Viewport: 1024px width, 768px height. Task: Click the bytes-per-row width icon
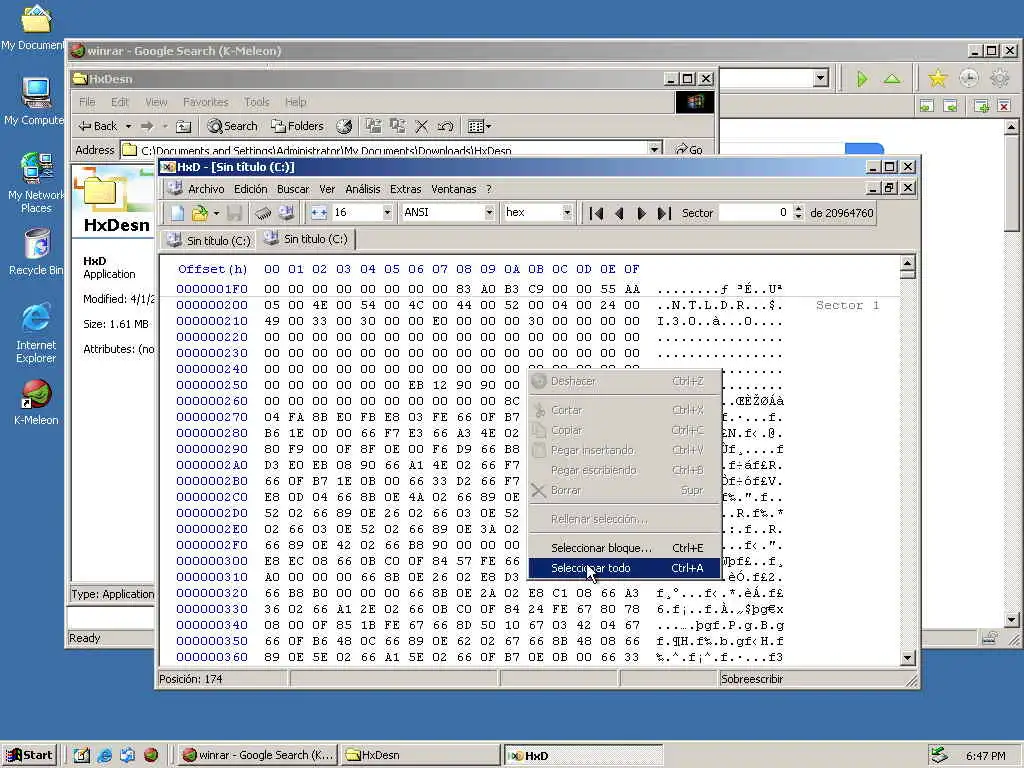click(319, 213)
